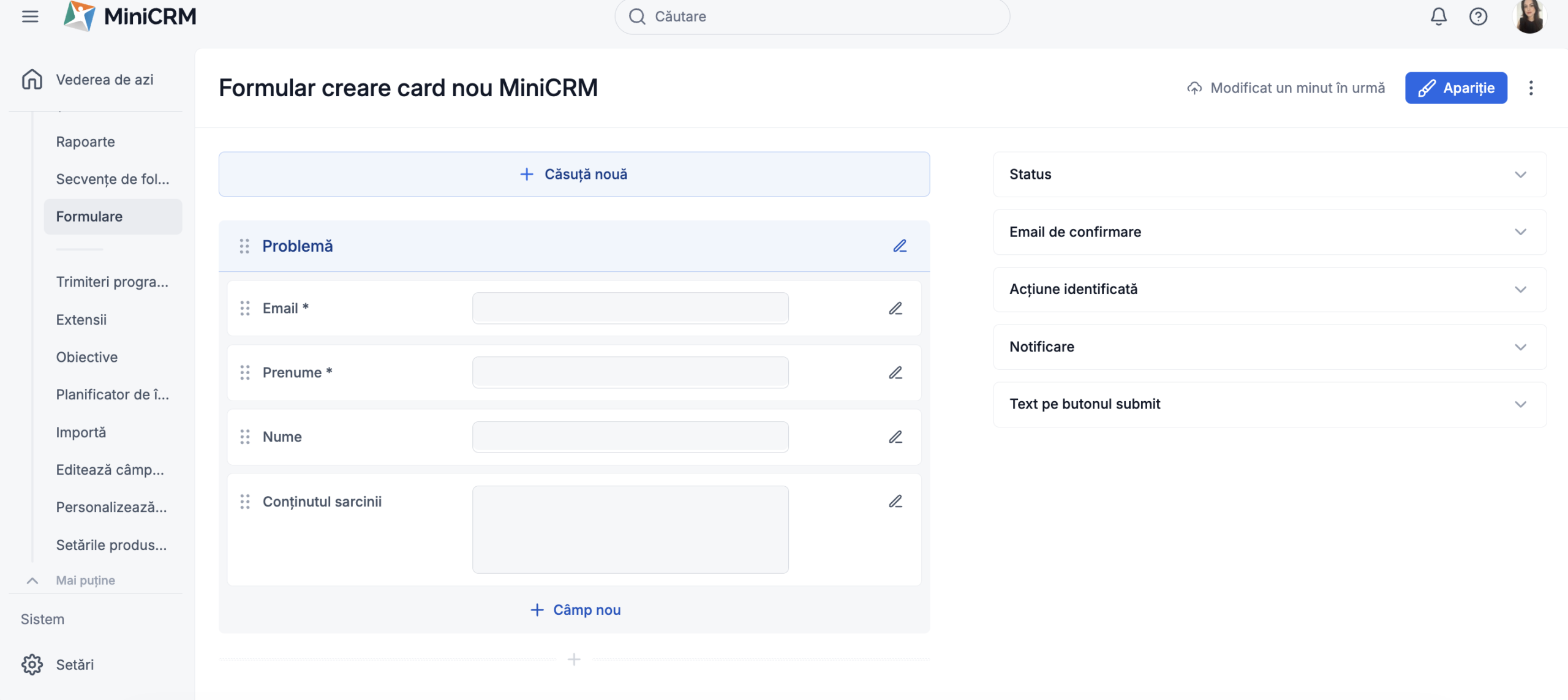The height and width of the screenshot is (700, 1568).
Task: Open the three-dot more options menu
Action: click(1531, 88)
